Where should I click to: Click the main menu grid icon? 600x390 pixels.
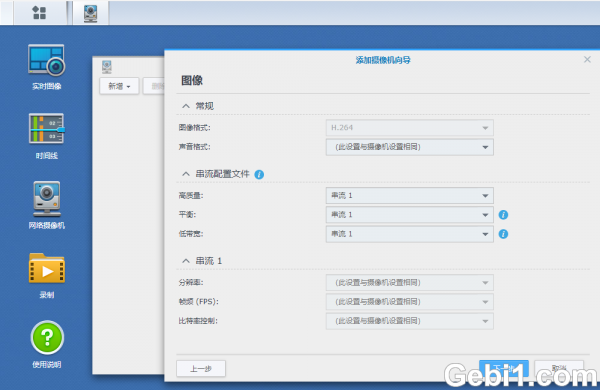39,12
